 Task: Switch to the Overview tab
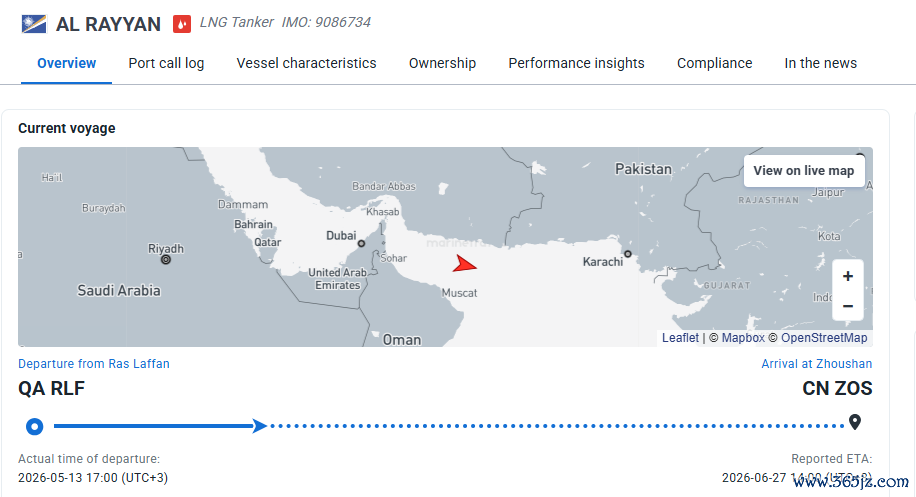click(67, 63)
